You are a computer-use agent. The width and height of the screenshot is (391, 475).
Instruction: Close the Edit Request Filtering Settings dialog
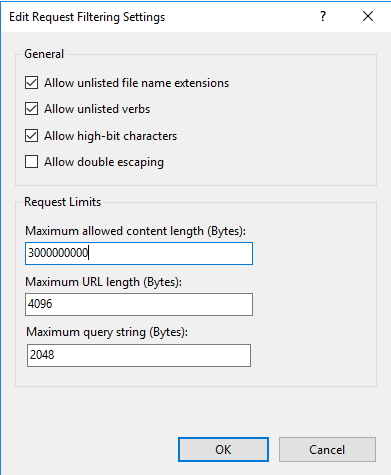pos(368,16)
